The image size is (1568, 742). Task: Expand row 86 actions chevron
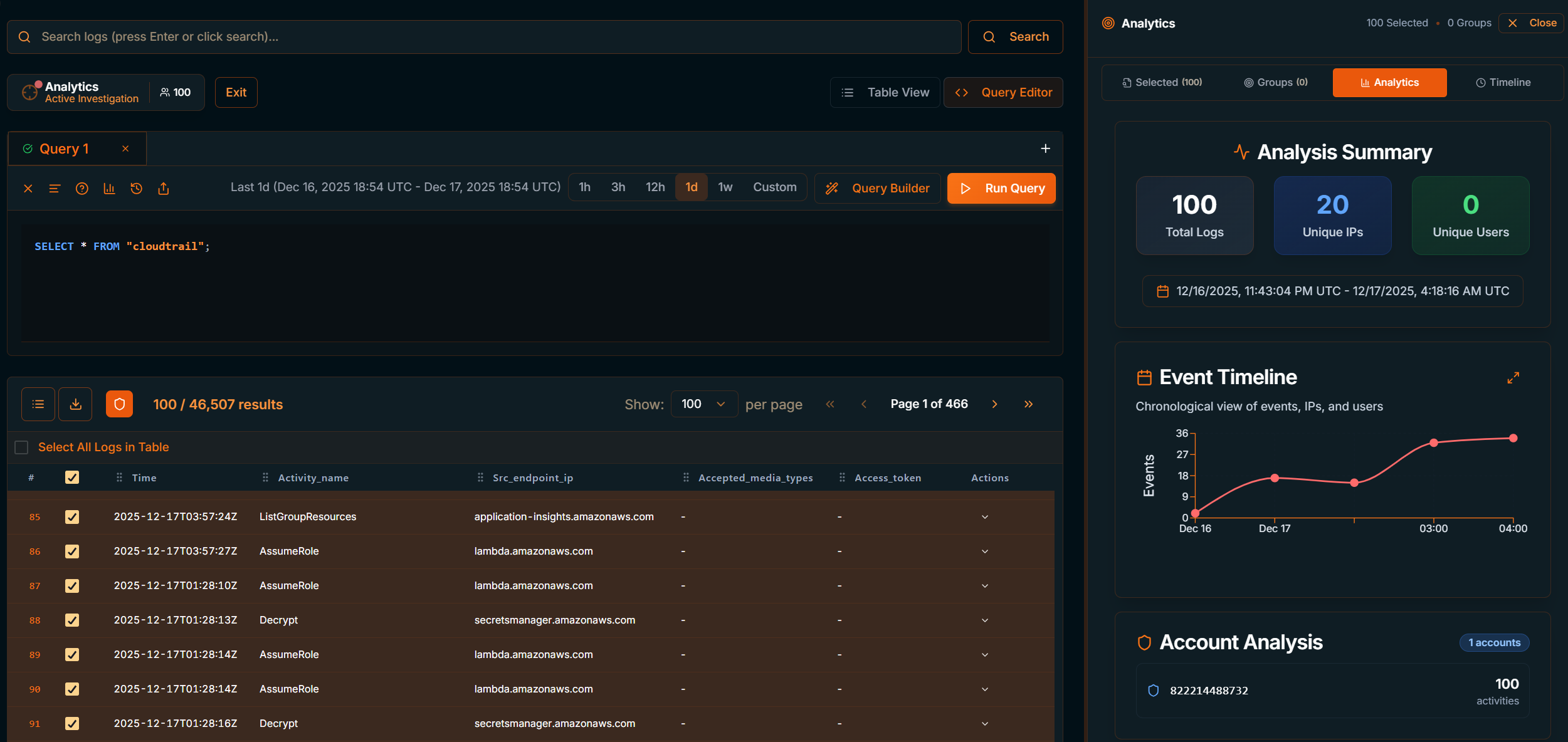point(984,551)
